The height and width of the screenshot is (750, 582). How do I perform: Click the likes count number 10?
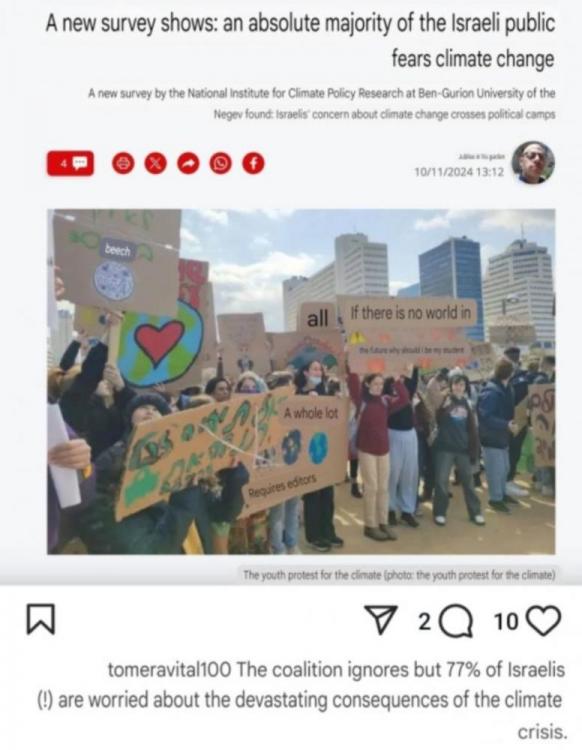(x=506, y=621)
